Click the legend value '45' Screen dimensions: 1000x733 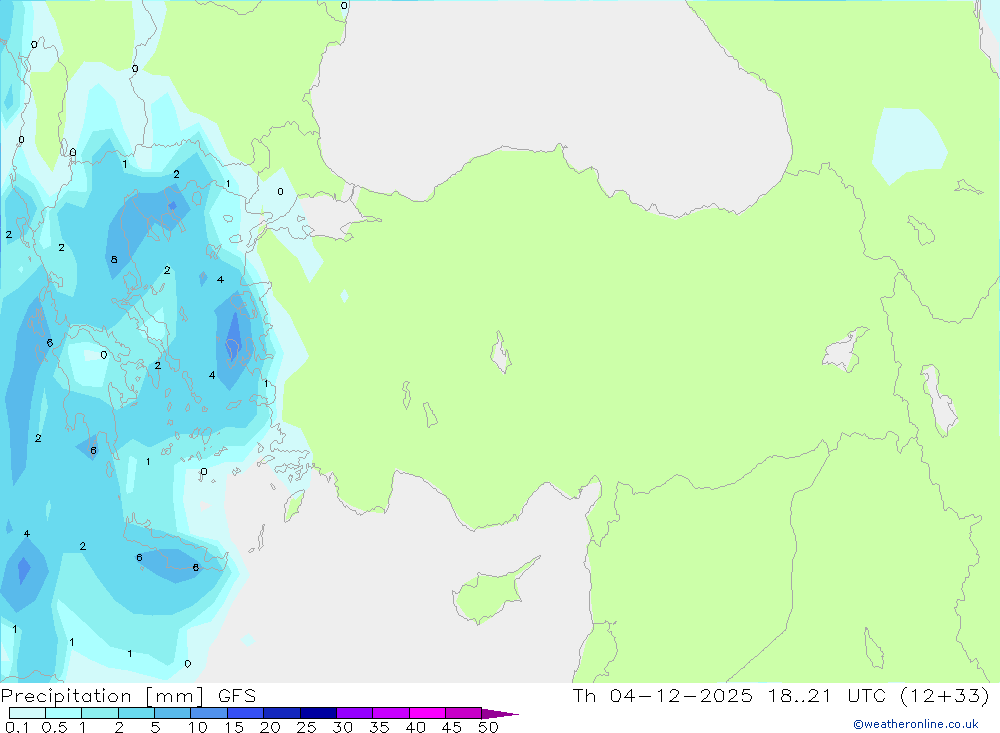tap(452, 727)
